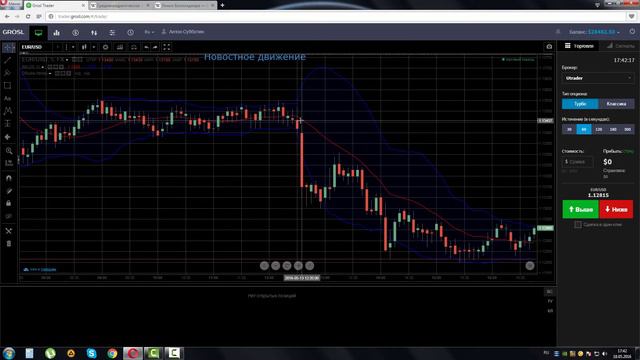Click the fullscreen chart icon
640x360 pixels.
pyautogui.click(x=167, y=47)
